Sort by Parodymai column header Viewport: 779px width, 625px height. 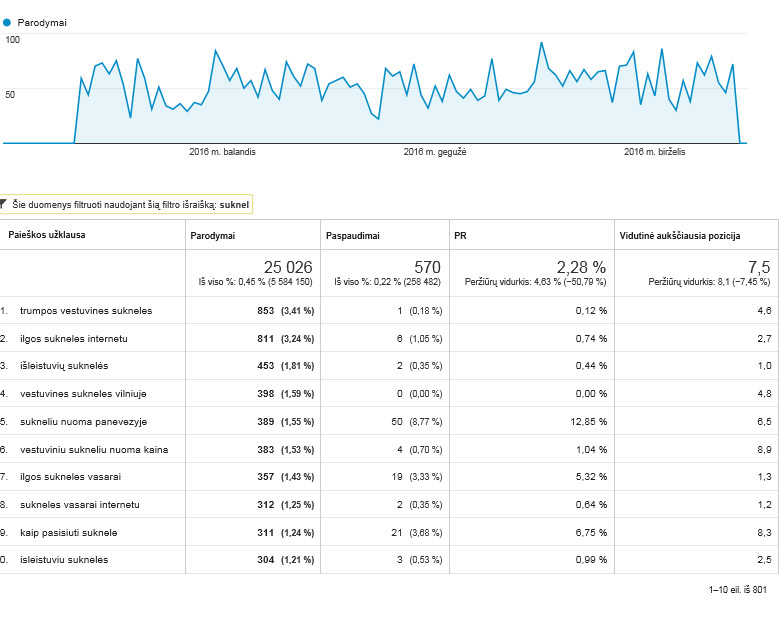click(213, 235)
